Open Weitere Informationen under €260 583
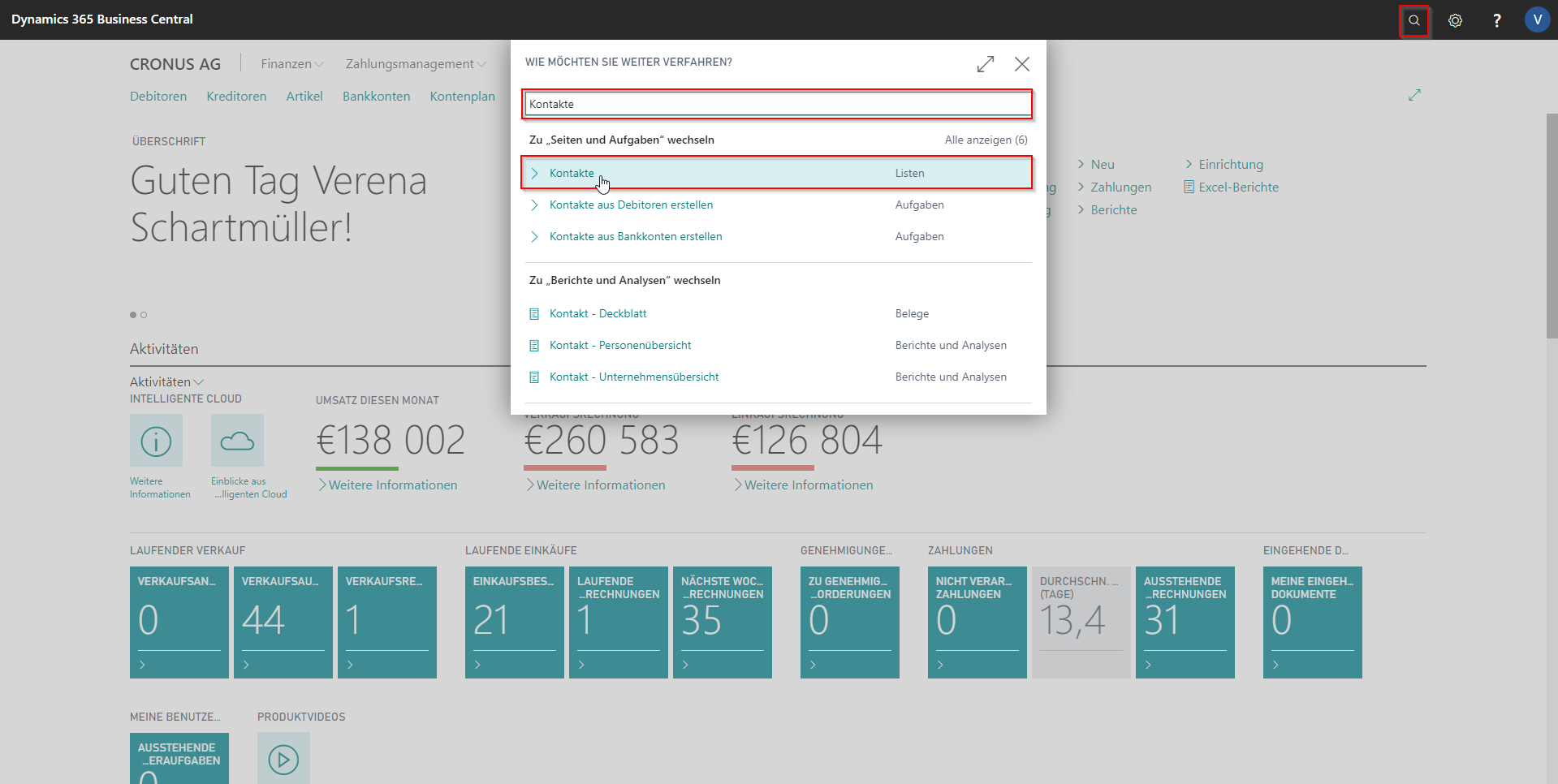Image resolution: width=1558 pixels, height=784 pixels. coord(595,485)
